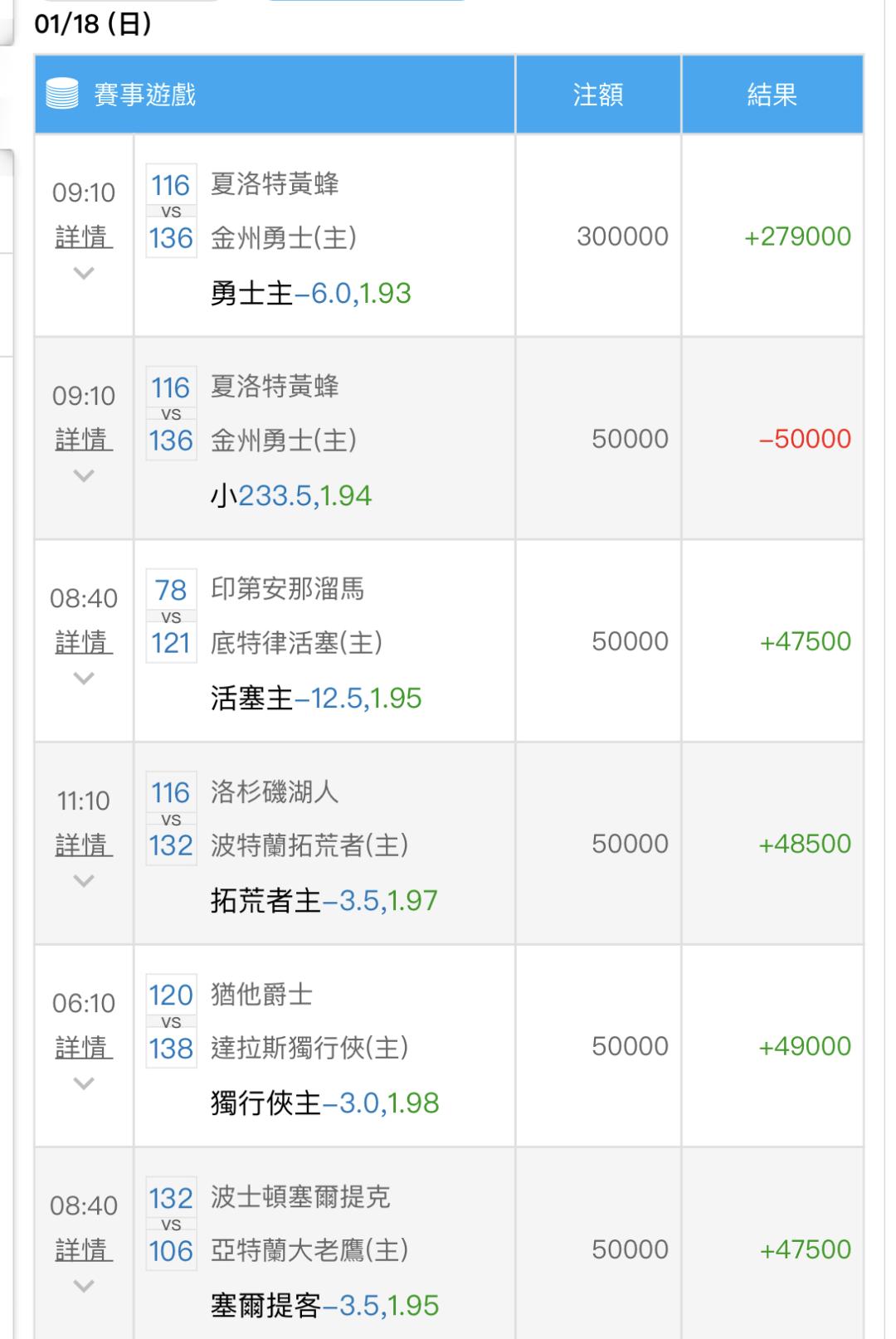Screen dimensions: 896x1339
Task: Open 詳情 for the 300000 勇士主 bet
Action: pos(84,237)
